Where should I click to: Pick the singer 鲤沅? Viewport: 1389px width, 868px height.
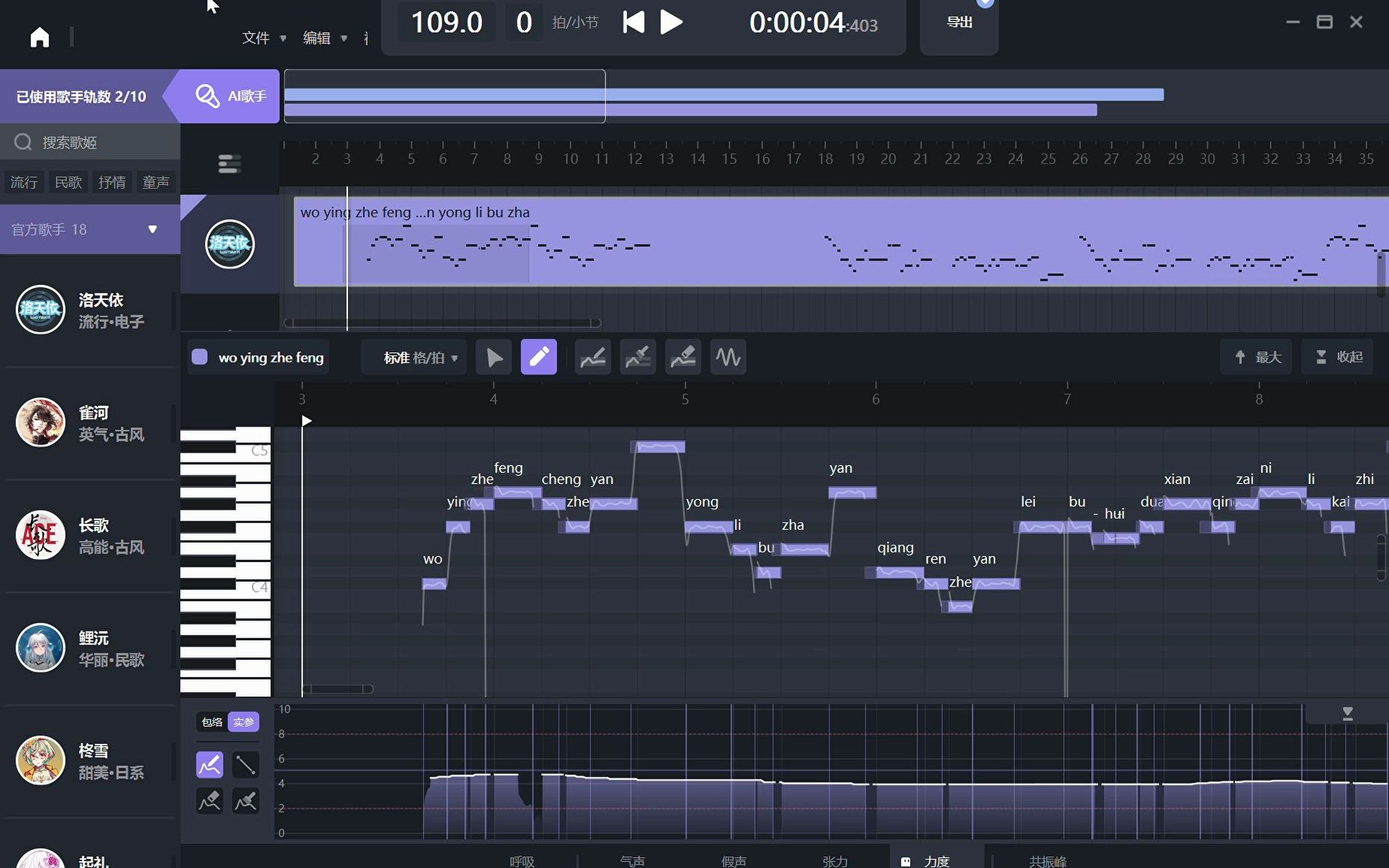pos(90,648)
